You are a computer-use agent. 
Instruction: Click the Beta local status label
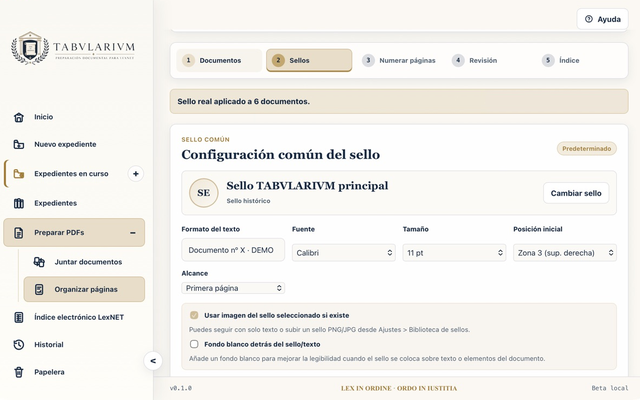pos(610,388)
